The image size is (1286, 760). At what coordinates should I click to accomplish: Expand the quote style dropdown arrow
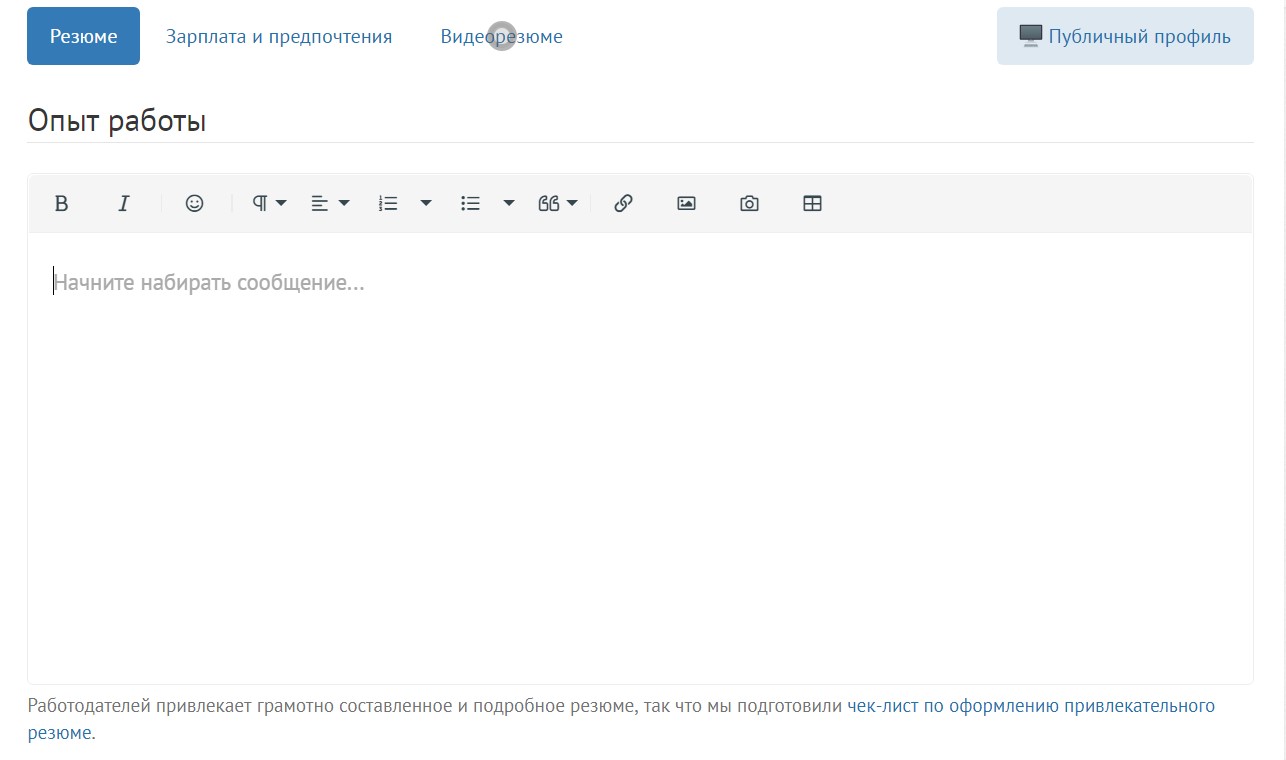click(x=572, y=203)
